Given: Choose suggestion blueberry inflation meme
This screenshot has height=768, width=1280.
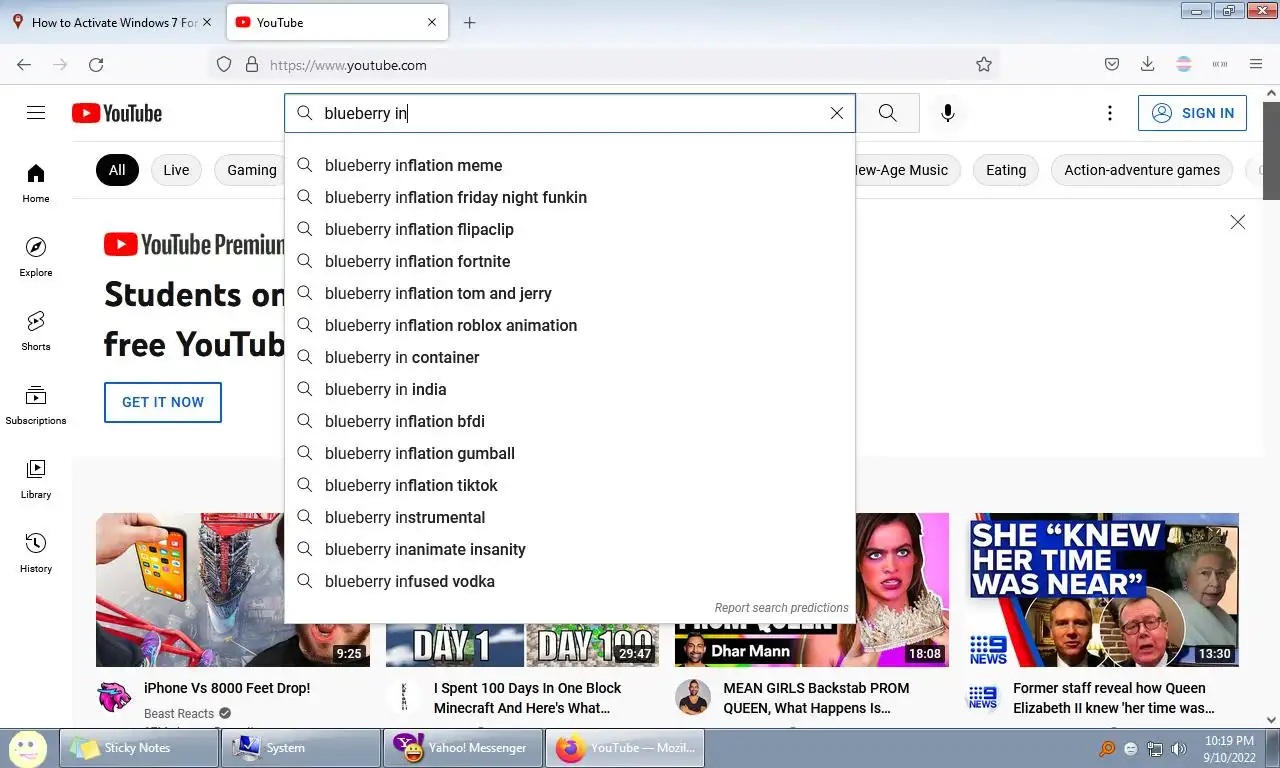Looking at the screenshot, I should (570, 165).
